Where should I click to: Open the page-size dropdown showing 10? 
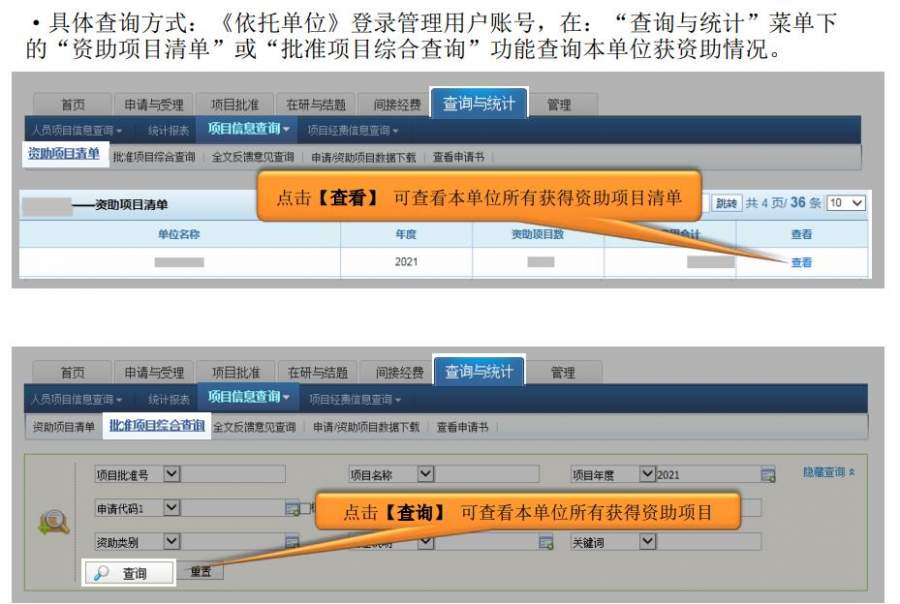pyautogui.click(x=846, y=203)
